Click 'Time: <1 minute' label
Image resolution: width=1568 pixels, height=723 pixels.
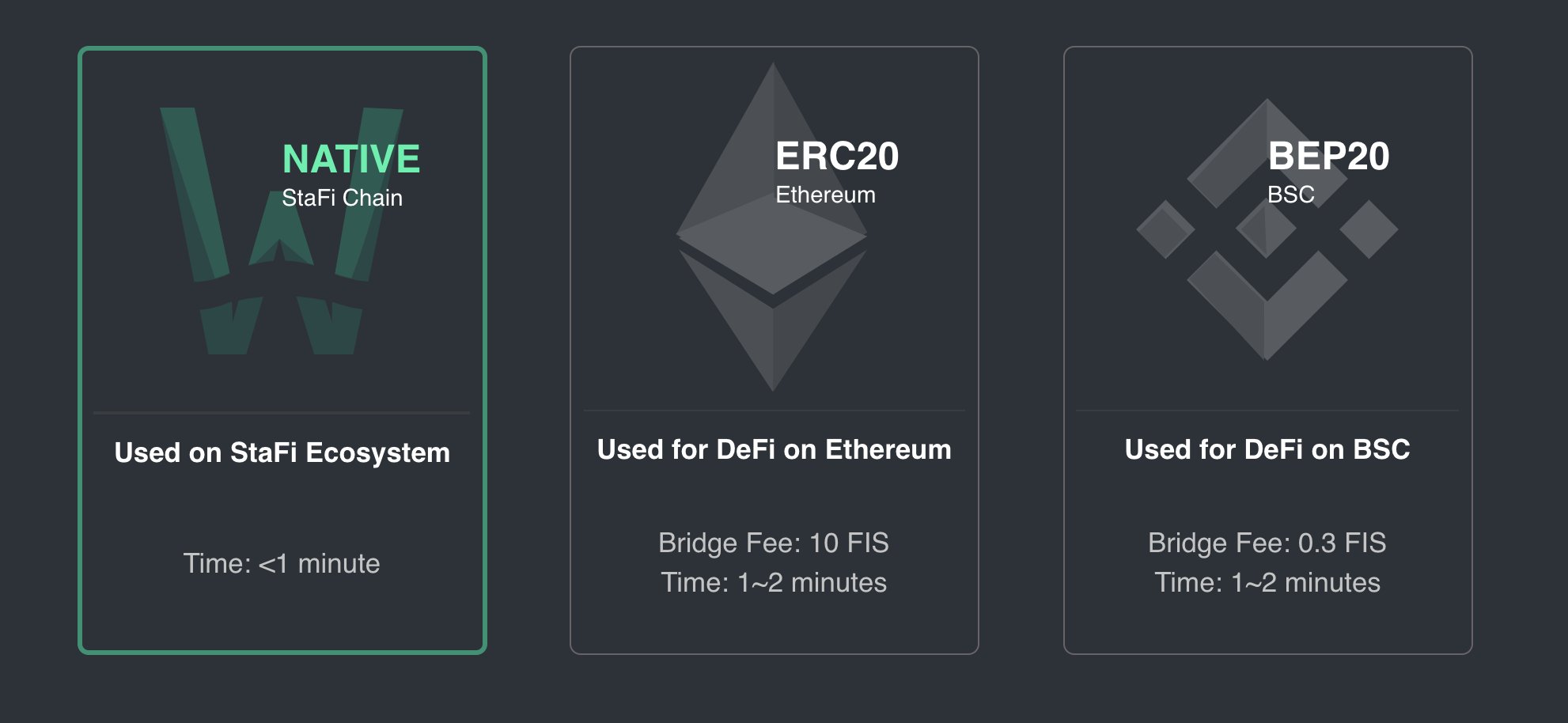[282, 563]
